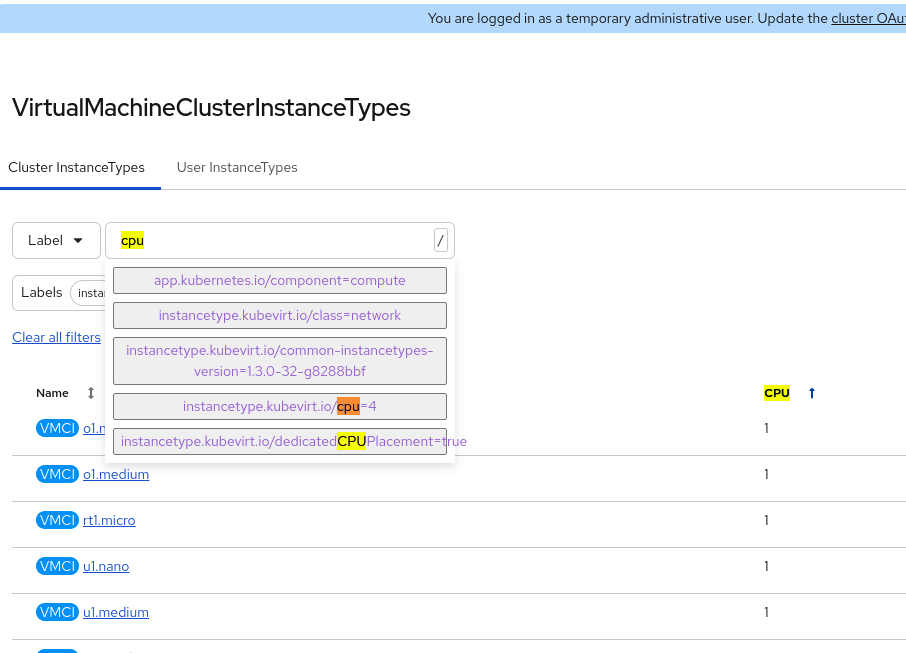906x653 pixels.
Task: Click the VMCI badge beside rt1.micro
Action: pos(57,520)
